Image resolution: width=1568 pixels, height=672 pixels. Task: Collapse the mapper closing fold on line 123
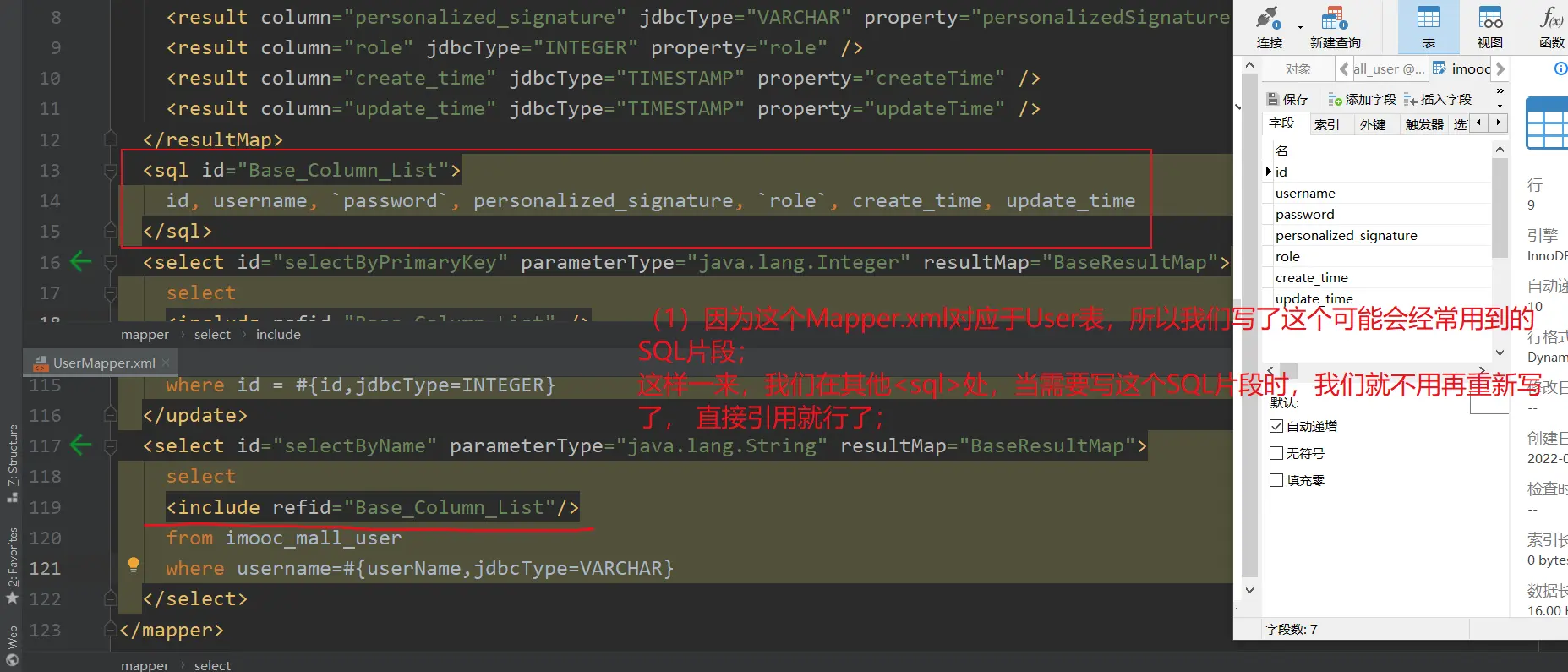coord(110,629)
